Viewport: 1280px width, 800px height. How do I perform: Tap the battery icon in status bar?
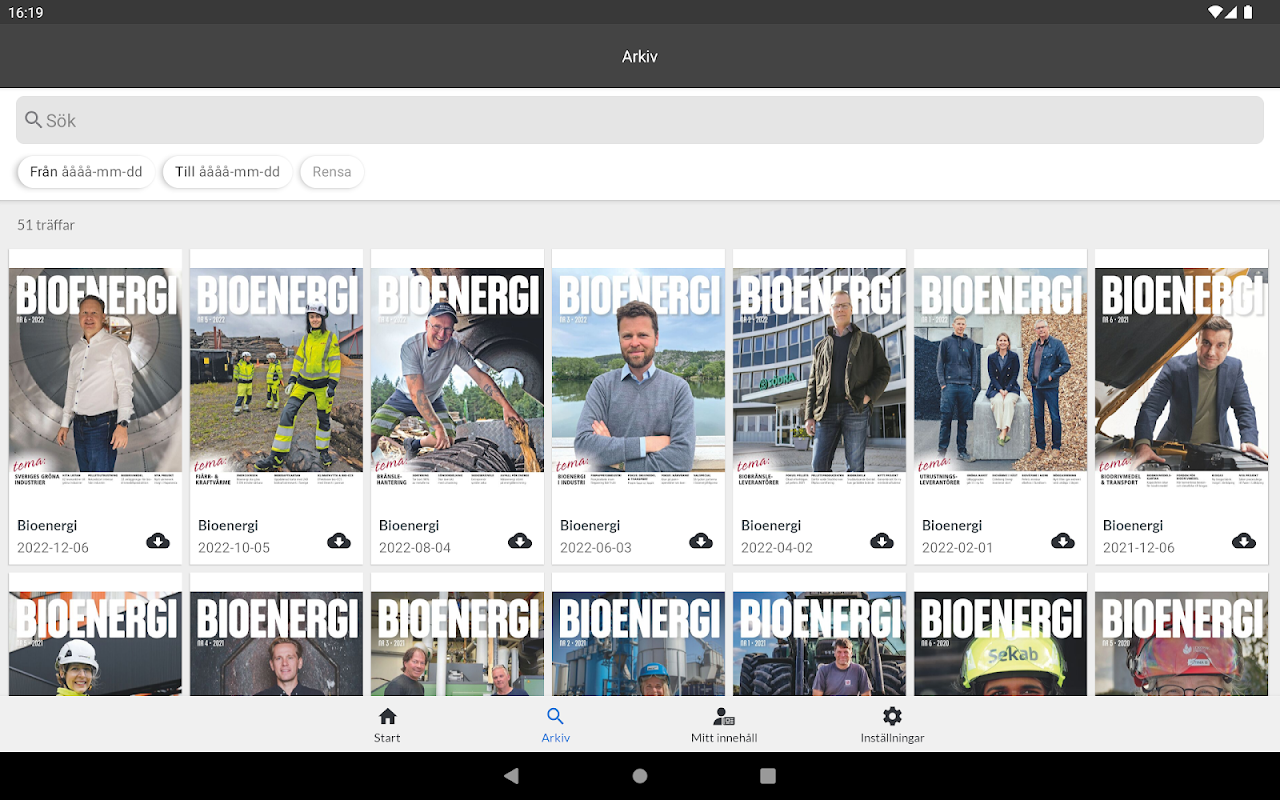(x=1248, y=12)
